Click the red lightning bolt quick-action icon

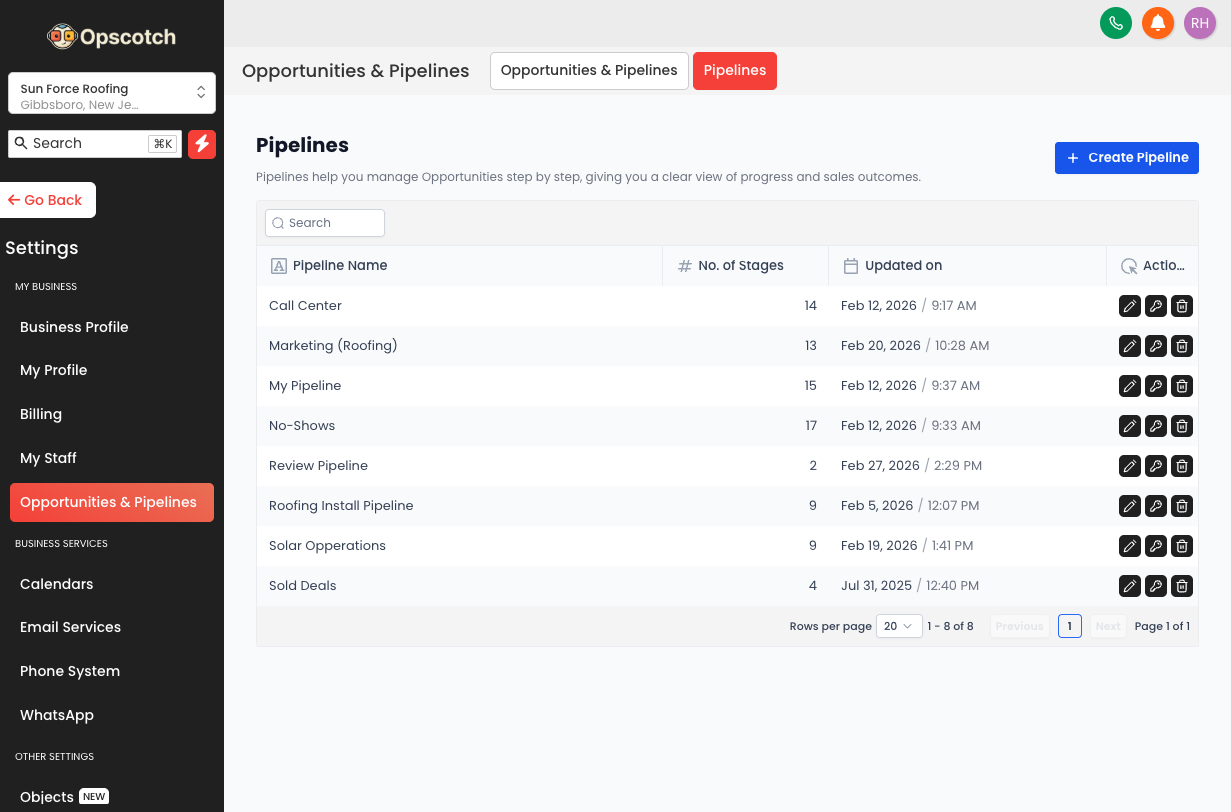[x=202, y=144]
